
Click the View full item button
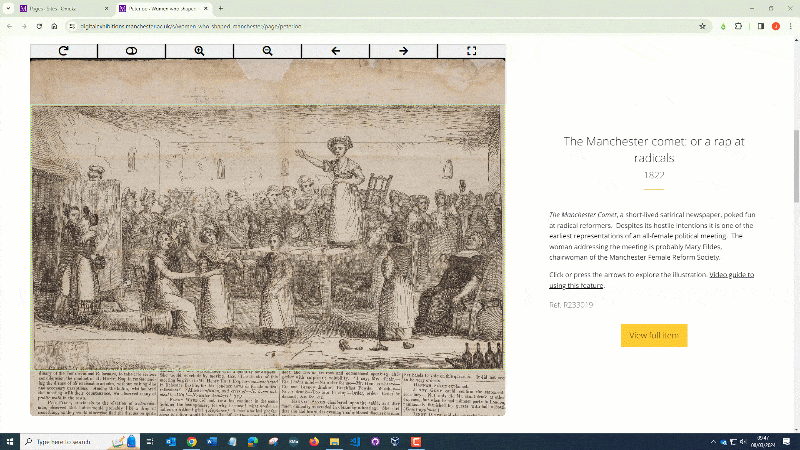coord(654,335)
